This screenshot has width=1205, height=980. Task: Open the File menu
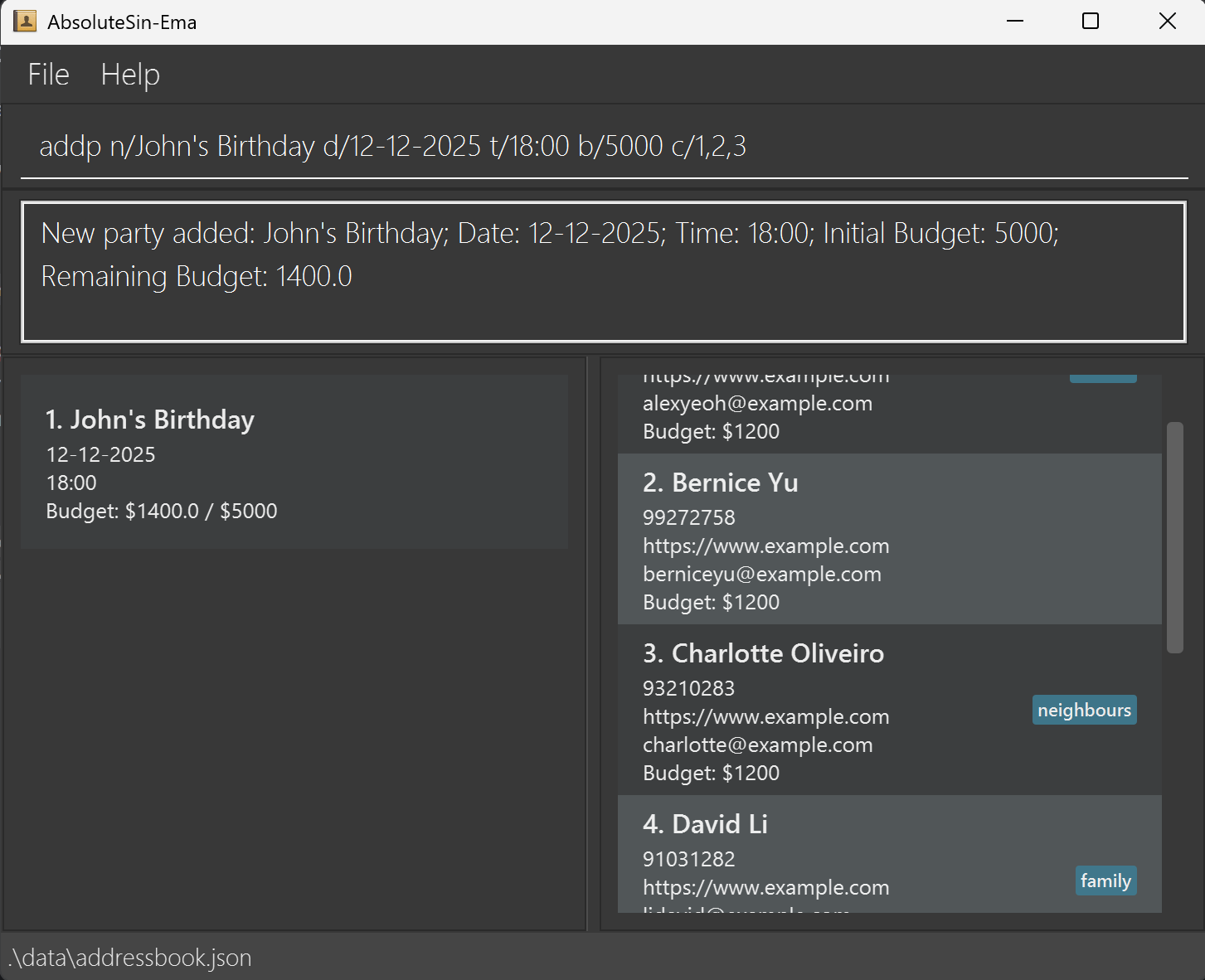coord(48,75)
